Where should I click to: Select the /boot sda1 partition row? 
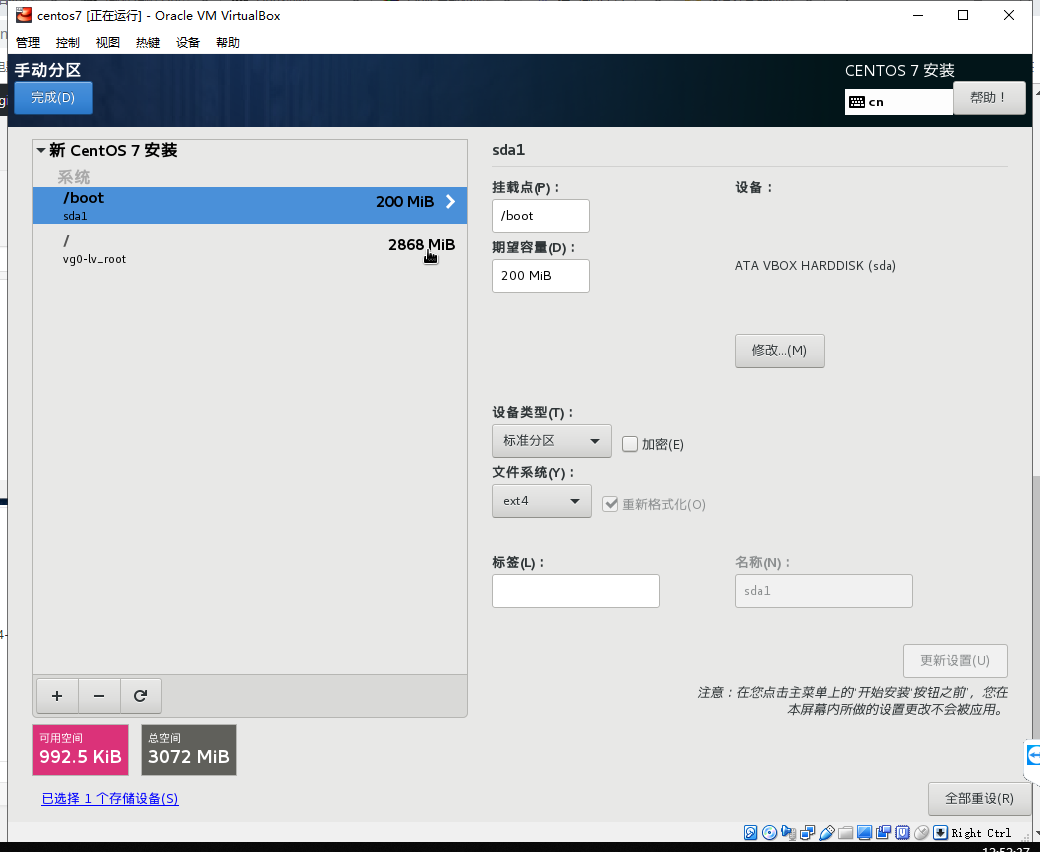(x=250, y=205)
